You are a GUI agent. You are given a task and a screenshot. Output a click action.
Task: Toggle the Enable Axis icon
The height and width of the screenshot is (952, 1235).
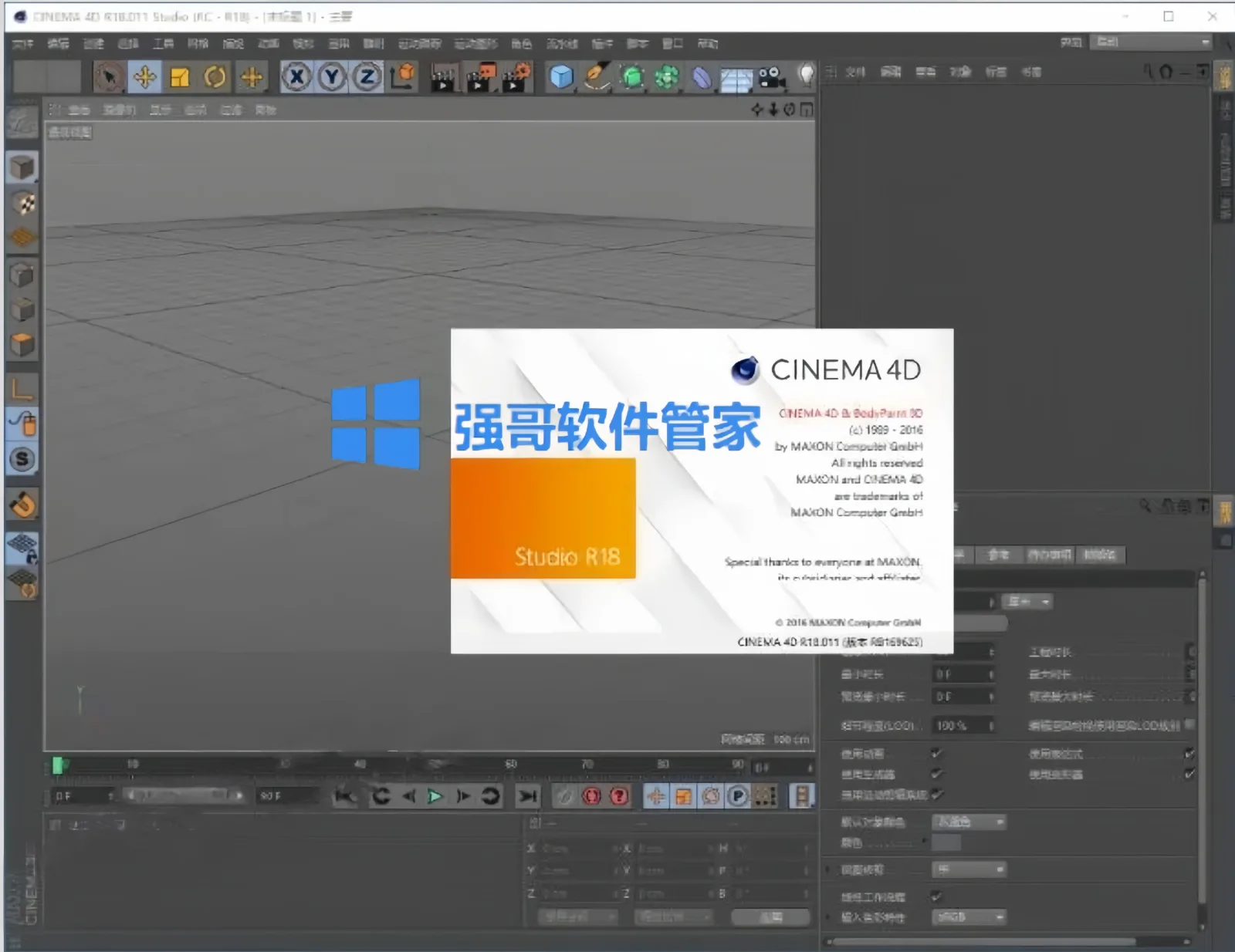[22, 388]
